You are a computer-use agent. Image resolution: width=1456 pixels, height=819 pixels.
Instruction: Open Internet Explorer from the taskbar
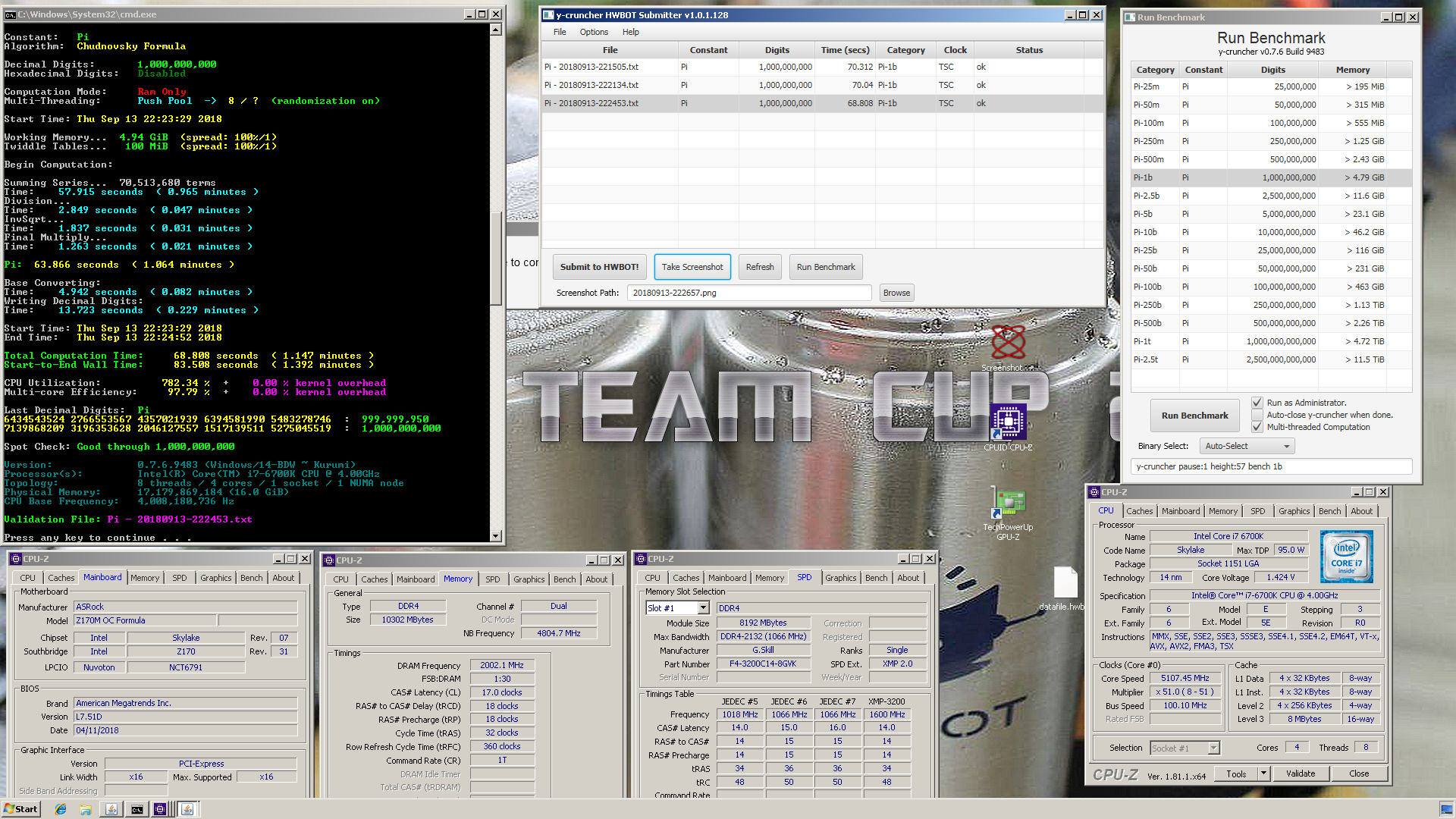click(61, 809)
